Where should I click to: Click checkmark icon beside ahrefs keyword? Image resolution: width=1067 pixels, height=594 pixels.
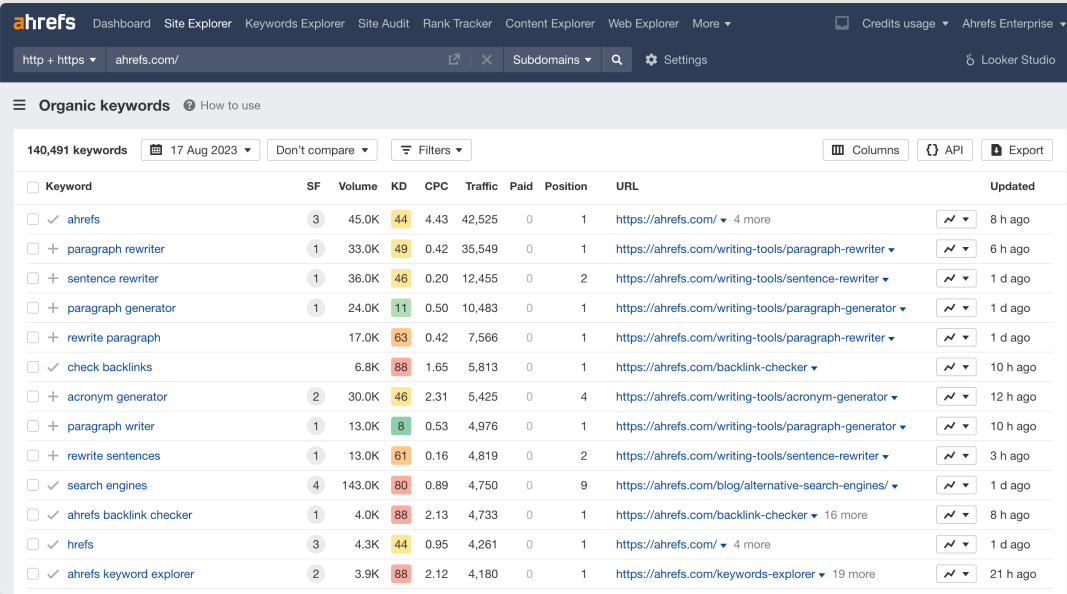(x=53, y=219)
